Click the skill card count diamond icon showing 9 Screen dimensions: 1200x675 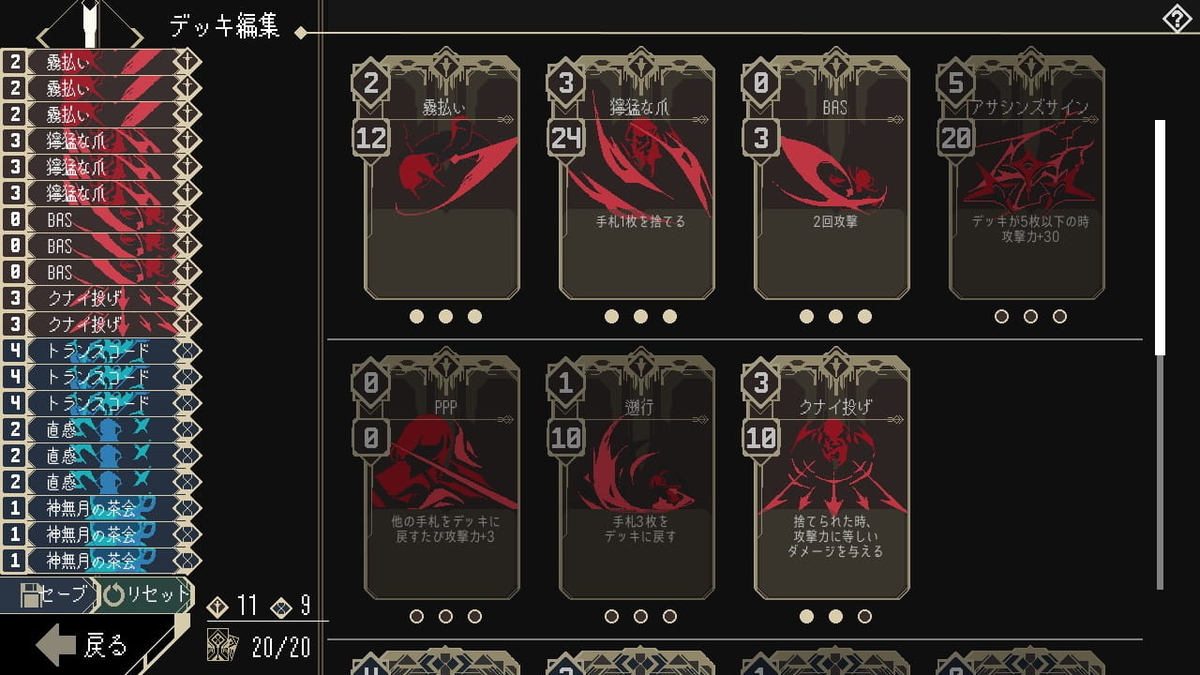281,606
